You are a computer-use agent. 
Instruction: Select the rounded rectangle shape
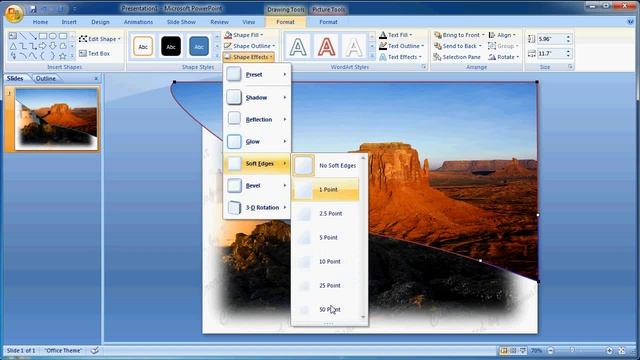62,36
